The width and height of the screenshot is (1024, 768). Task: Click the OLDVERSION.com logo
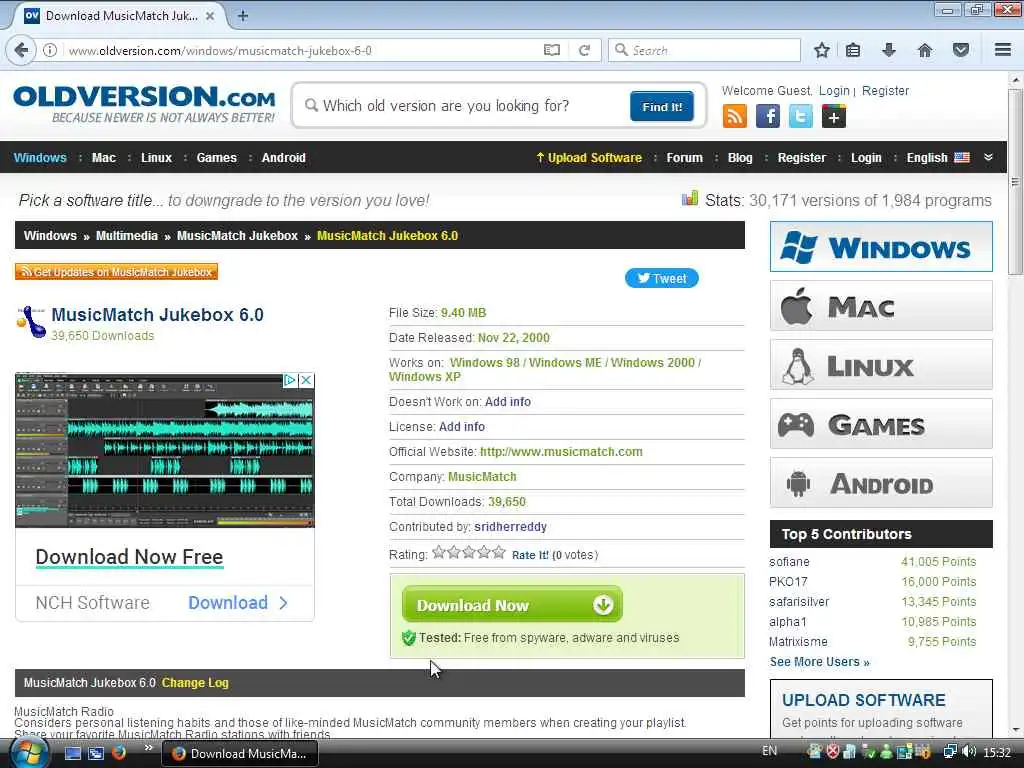(144, 103)
